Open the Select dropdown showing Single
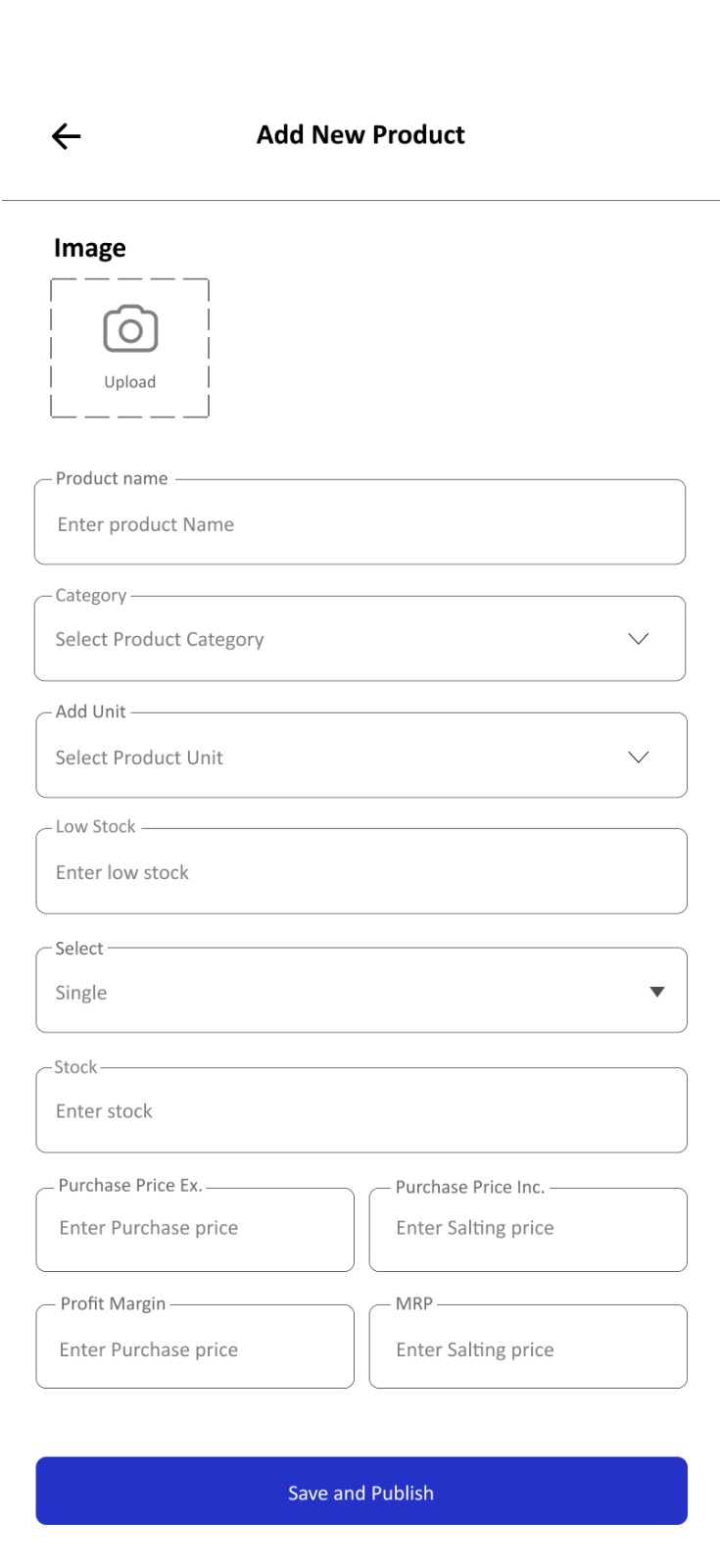The width and height of the screenshot is (720, 1568). [x=361, y=990]
